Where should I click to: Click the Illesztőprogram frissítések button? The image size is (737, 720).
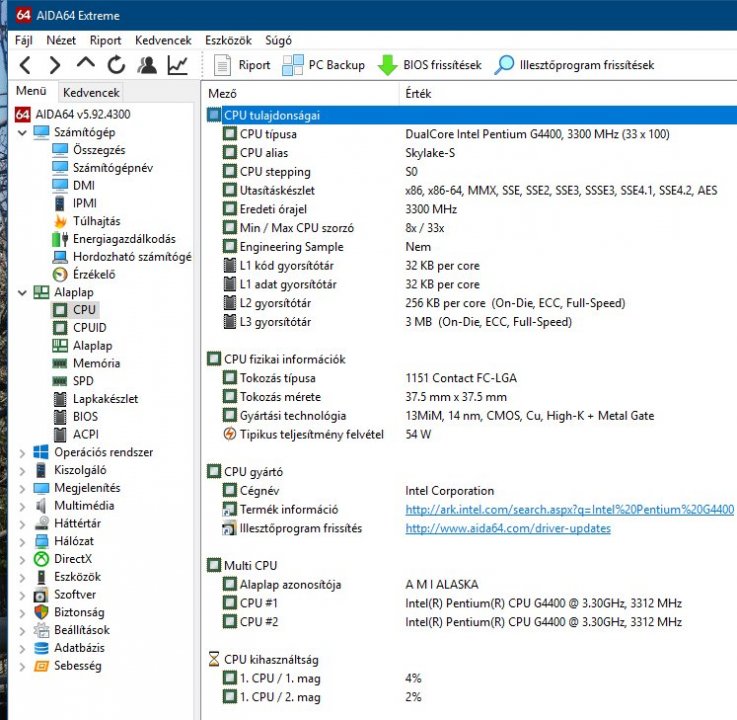click(574, 65)
